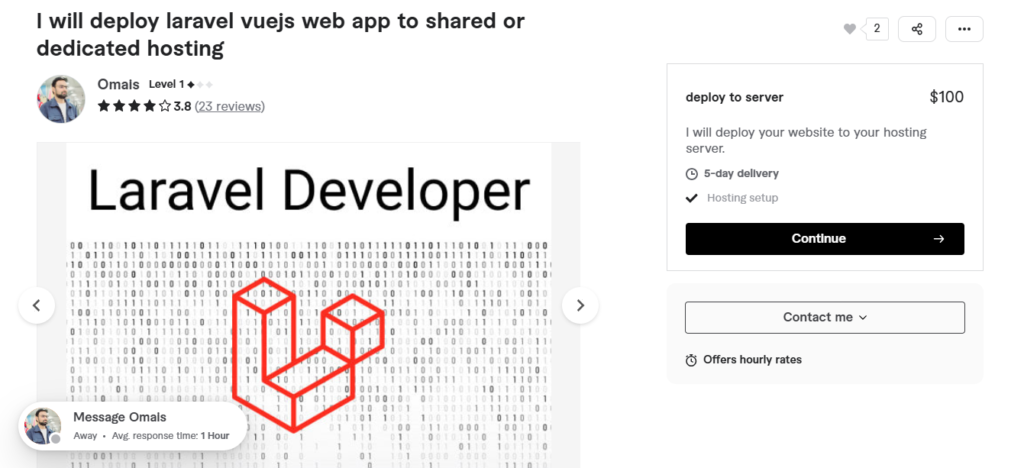Click the package description text
1024x468 pixels.
[x=806, y=140]
